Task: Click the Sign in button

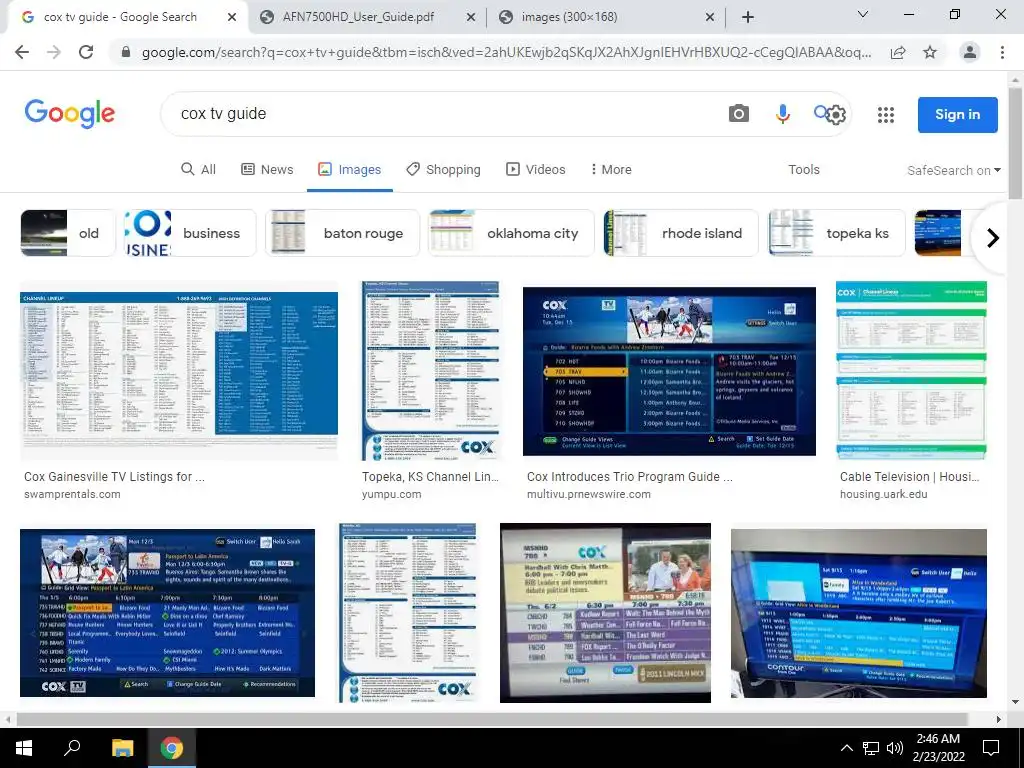Action: (x=957, y=115)
